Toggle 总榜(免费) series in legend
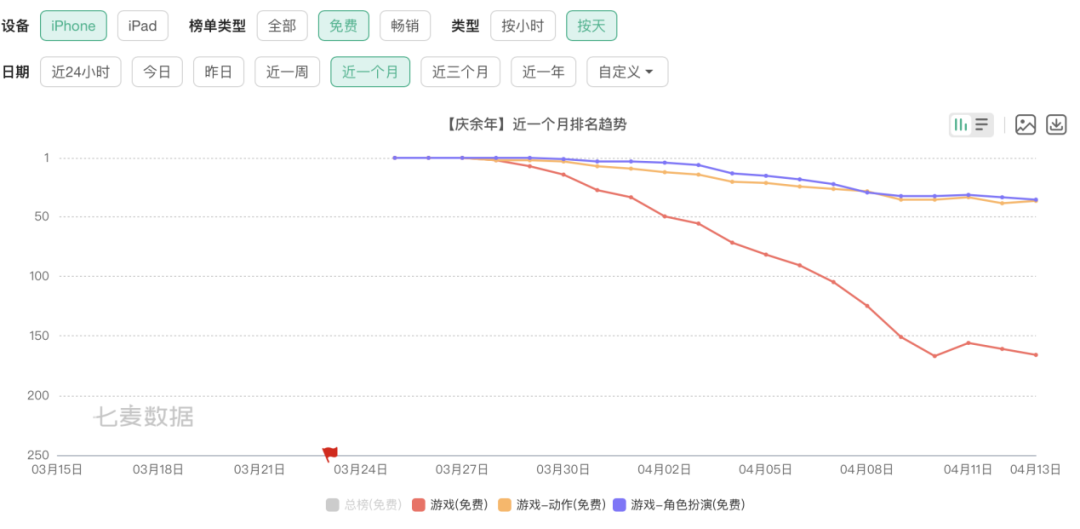Image resolution: width=1080 pixels, height=529 pixels. pos(363,505)
